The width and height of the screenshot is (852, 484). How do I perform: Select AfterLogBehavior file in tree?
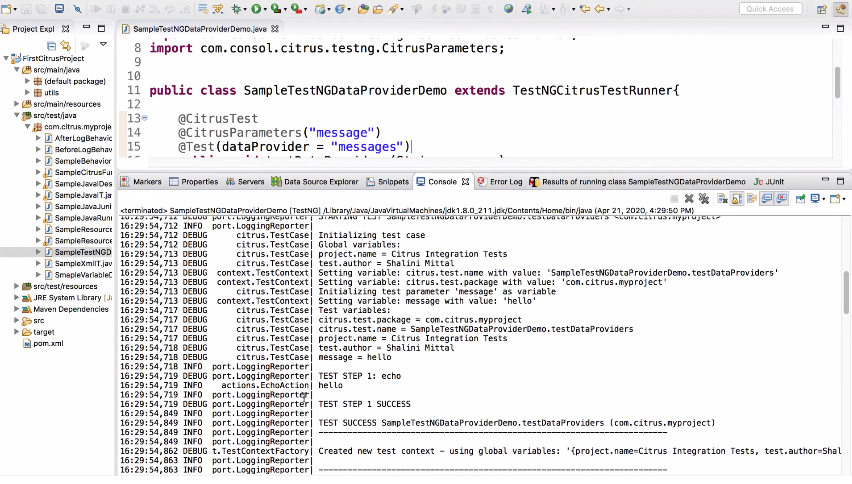[x=78, y=138]
